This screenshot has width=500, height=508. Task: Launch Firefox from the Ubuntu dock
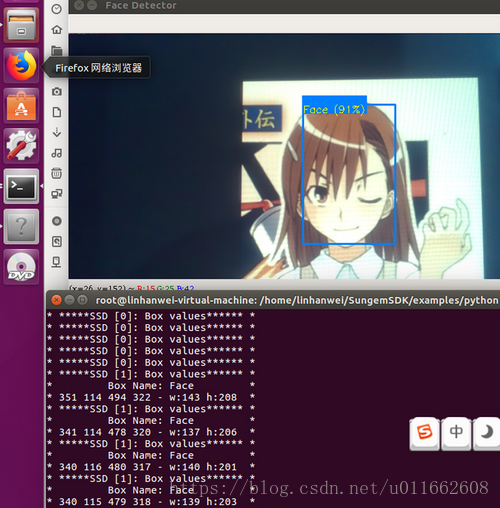(21, 65)
